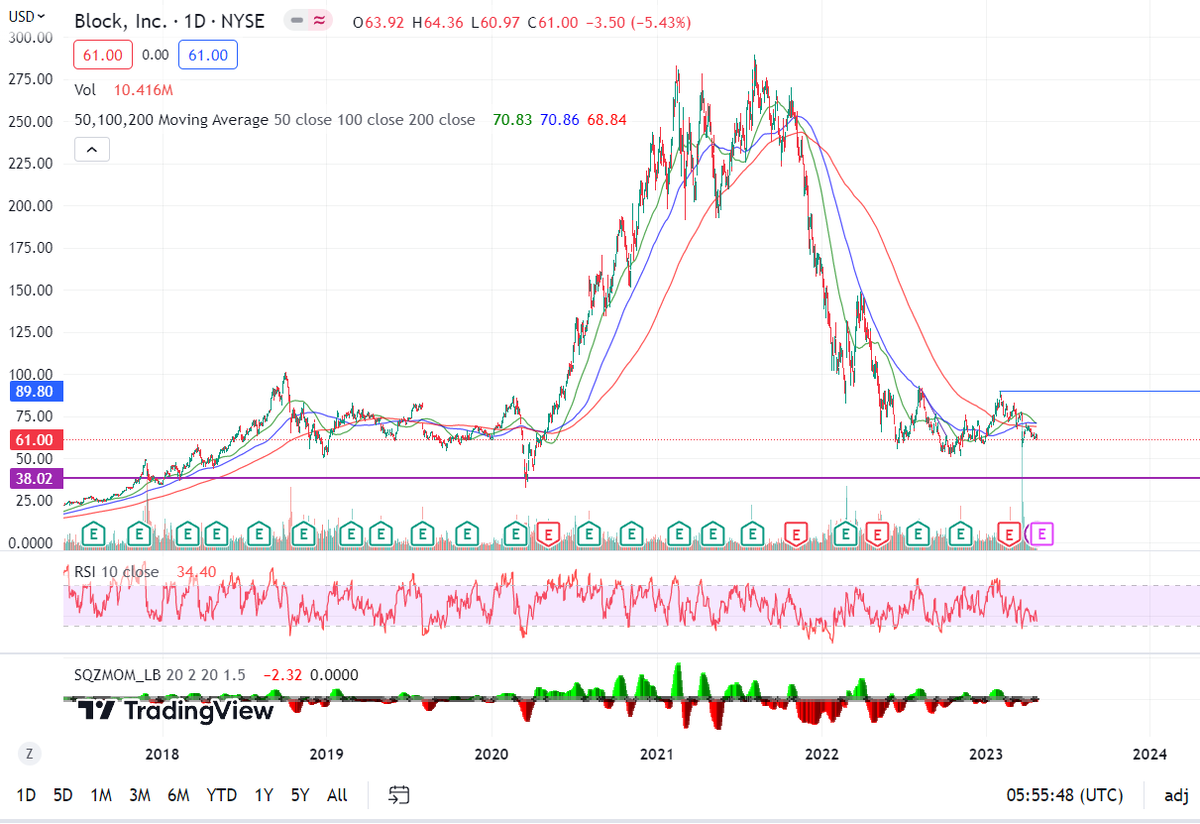1200x824 pixels.
Task: Click the gray dash status icon beside NYSE
Action: click(297, 21)
